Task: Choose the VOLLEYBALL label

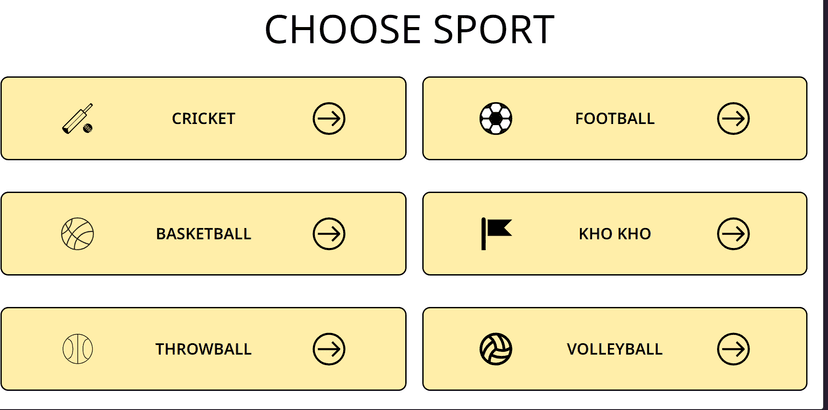Action: (x=615, y=349)
